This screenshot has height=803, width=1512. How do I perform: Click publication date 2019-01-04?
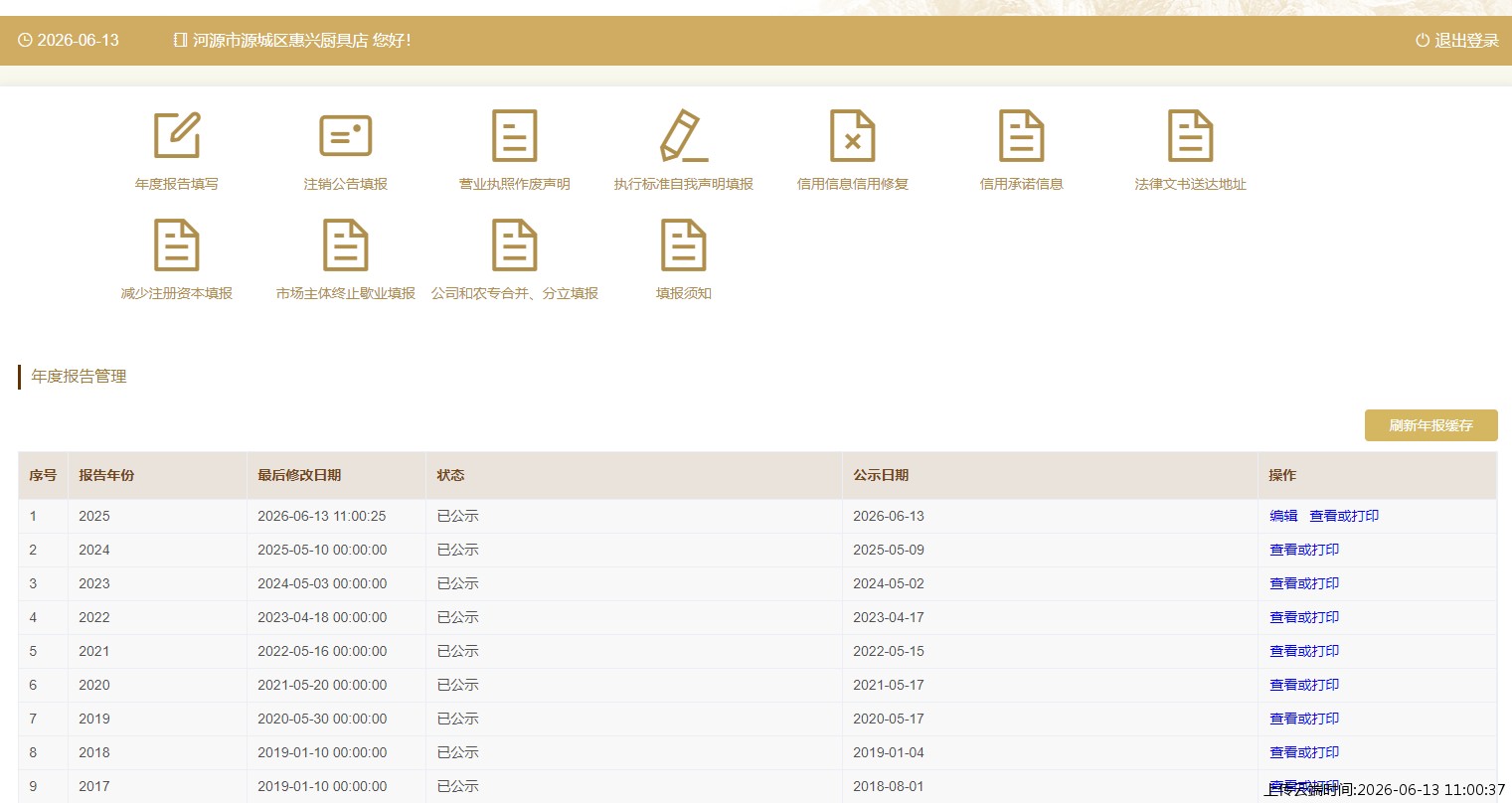889,752
